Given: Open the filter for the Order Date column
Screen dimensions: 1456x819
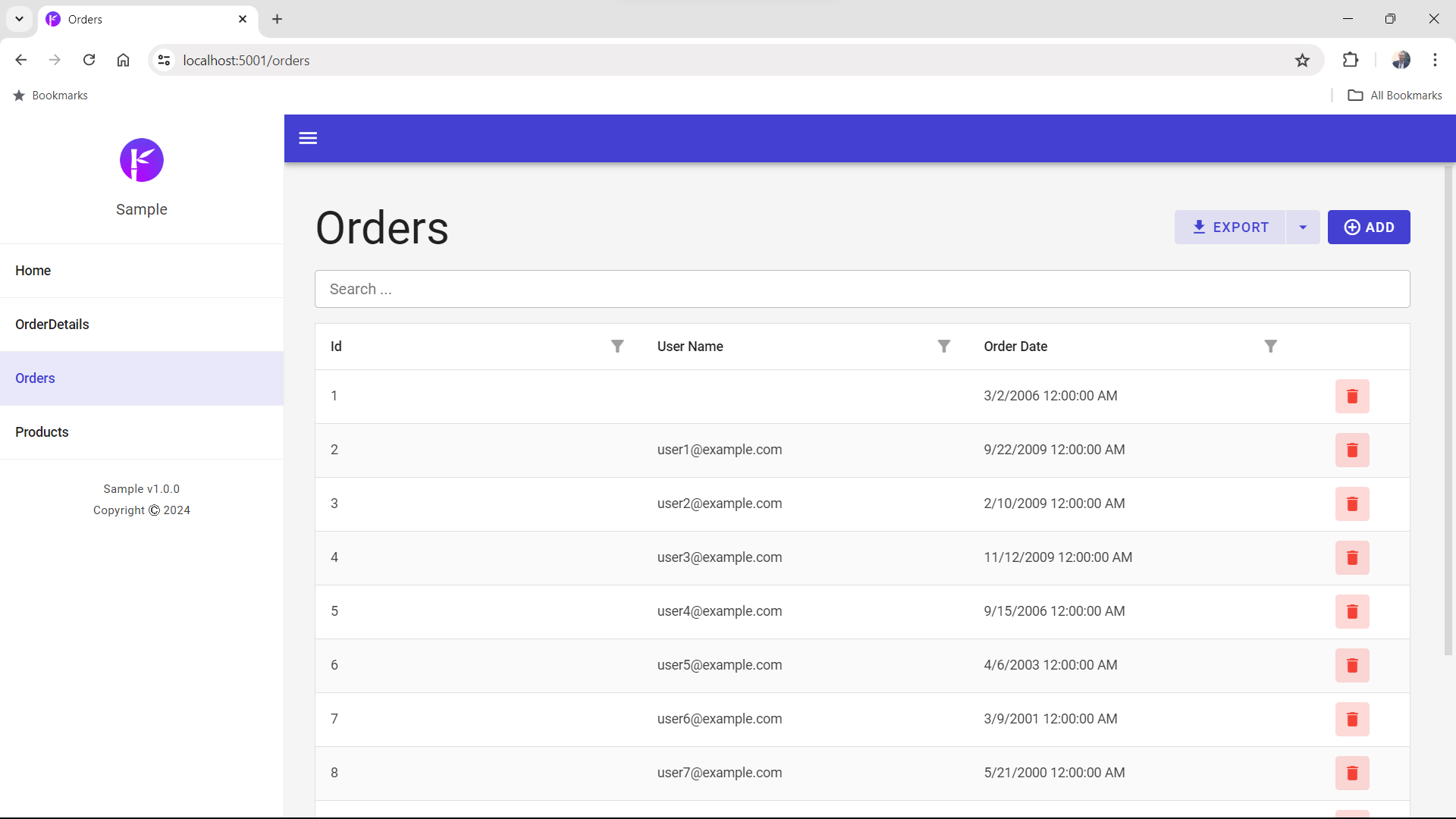Looking at the screenshot, I should [1271, 346].
